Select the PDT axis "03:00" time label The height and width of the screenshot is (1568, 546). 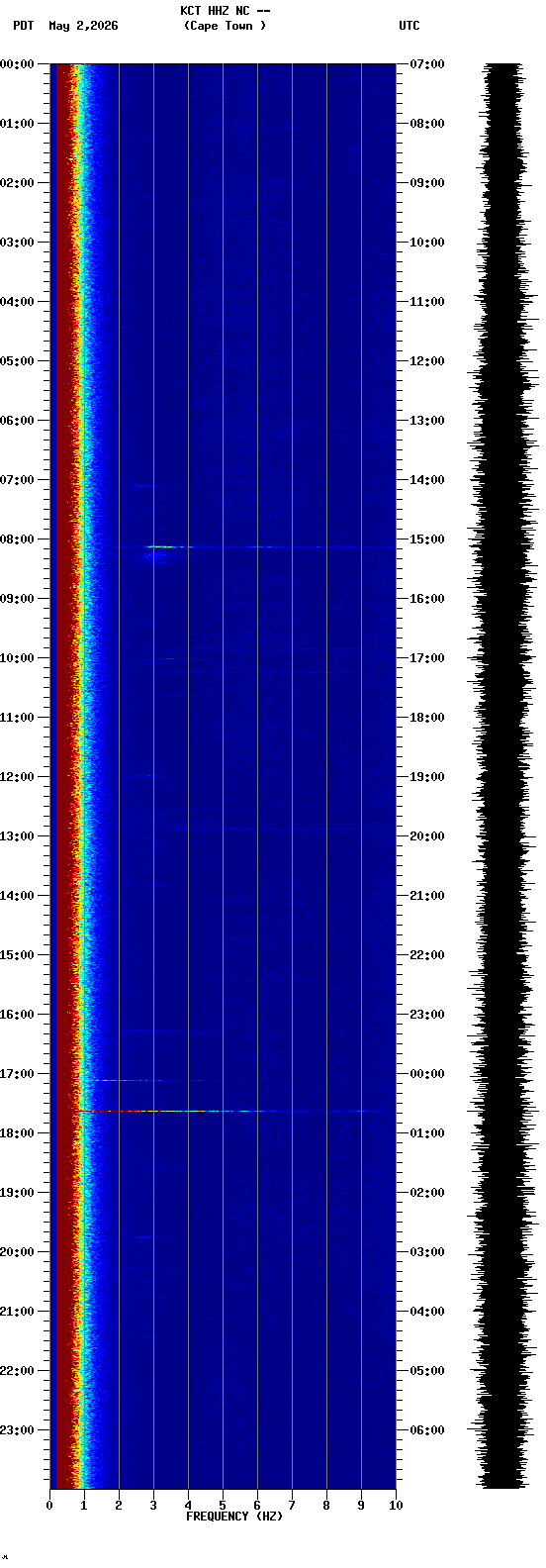17,243
